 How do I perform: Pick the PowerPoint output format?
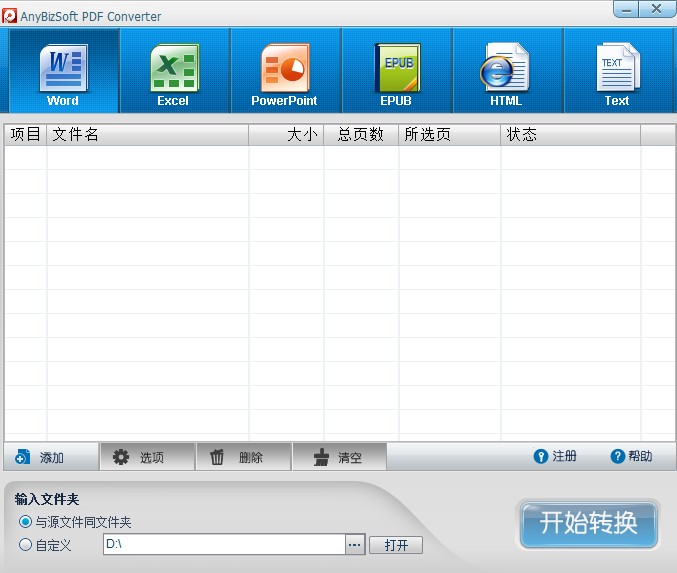pyautogui.click(x=286, y=71)
